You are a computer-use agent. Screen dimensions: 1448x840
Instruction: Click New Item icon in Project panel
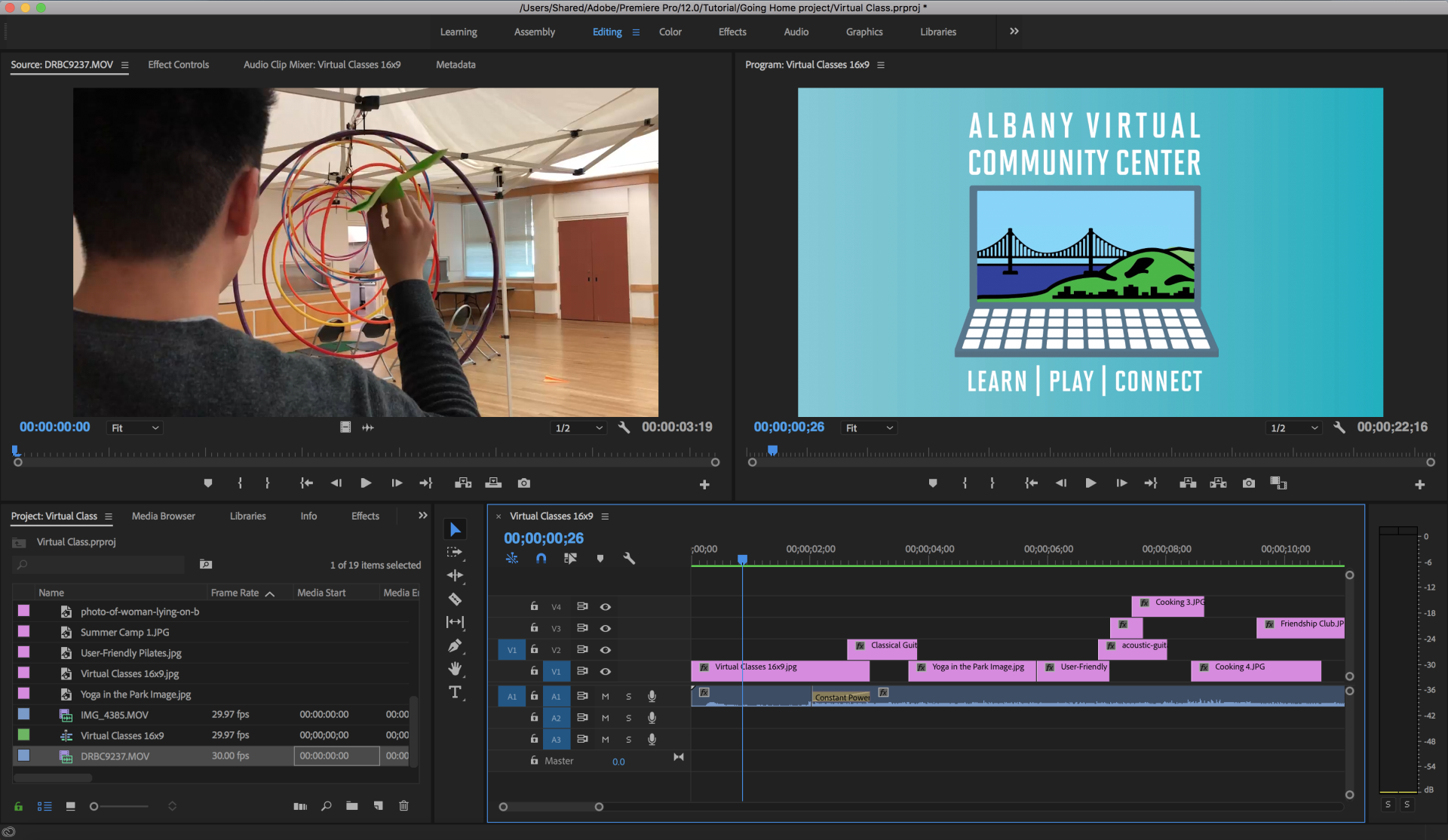pyautogui.click(x=378, y=806)
